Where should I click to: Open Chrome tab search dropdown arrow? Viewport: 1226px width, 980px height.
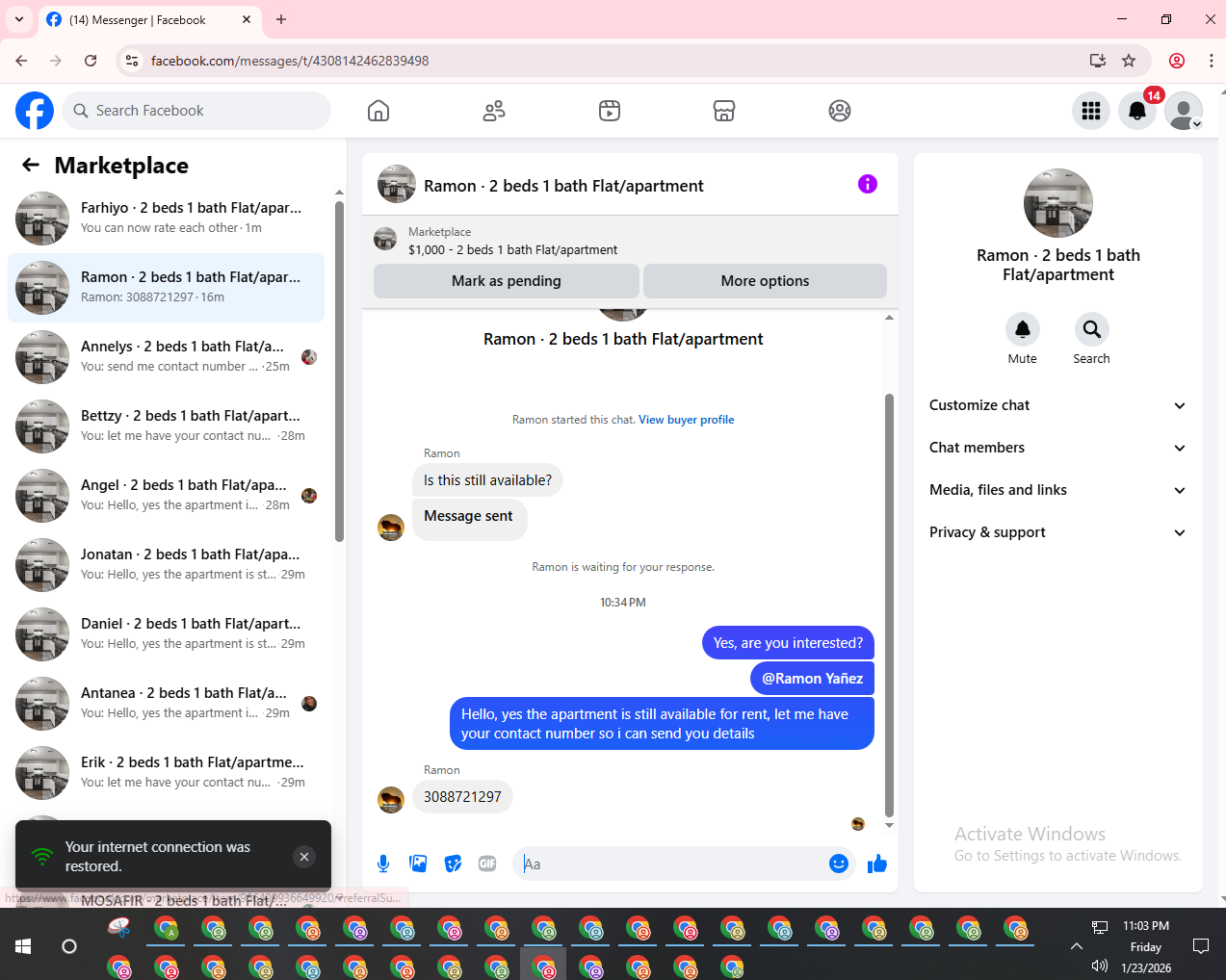click(19, 19)
